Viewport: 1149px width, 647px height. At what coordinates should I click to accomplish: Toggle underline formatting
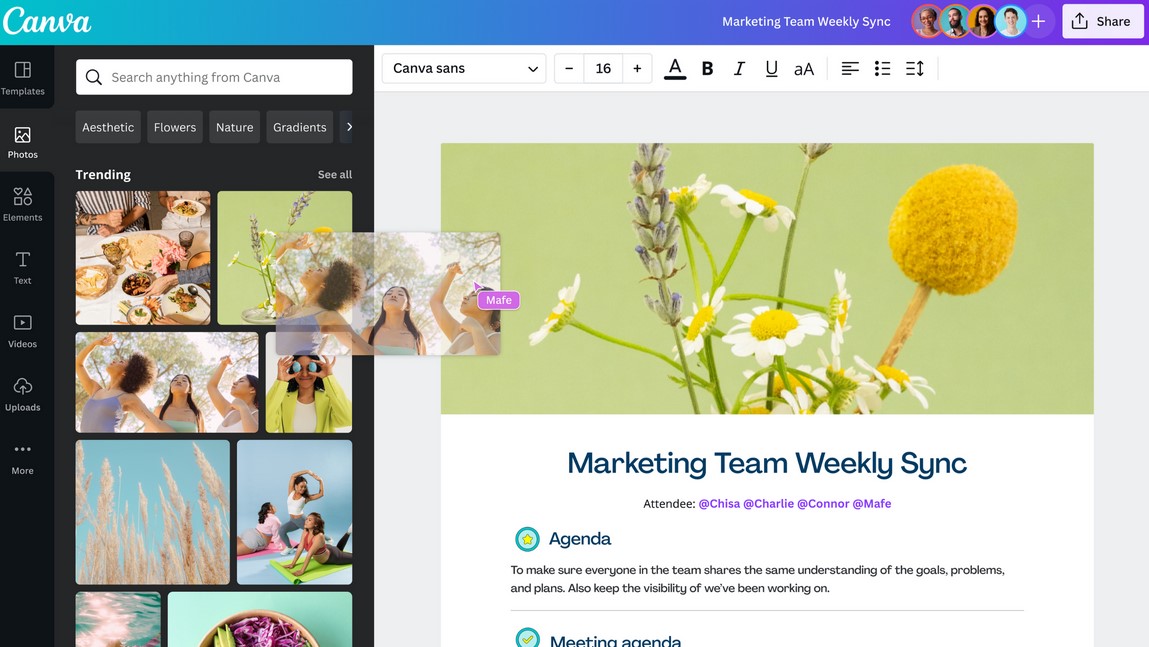pos(771,69)
